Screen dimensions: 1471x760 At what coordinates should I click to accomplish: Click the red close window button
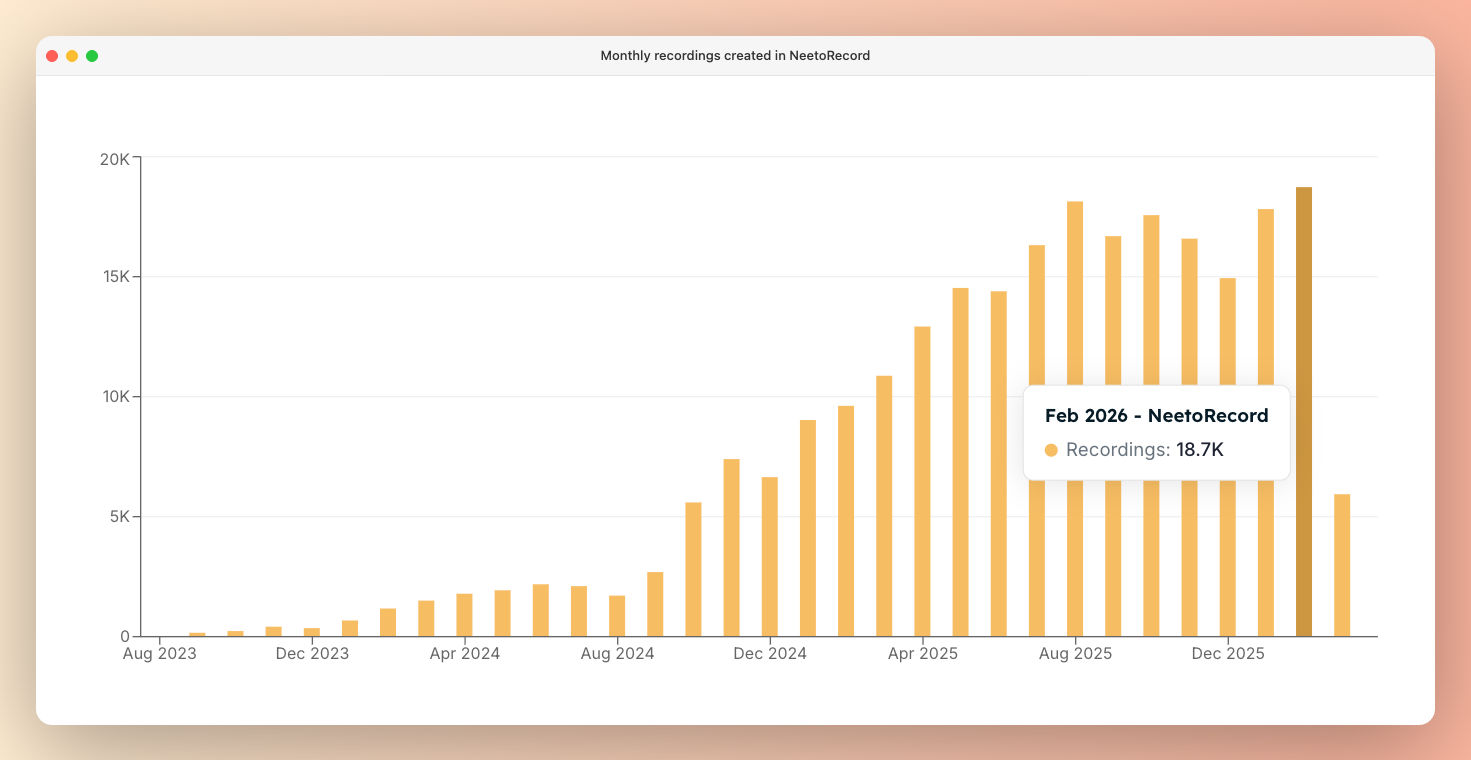click(52, 56)
